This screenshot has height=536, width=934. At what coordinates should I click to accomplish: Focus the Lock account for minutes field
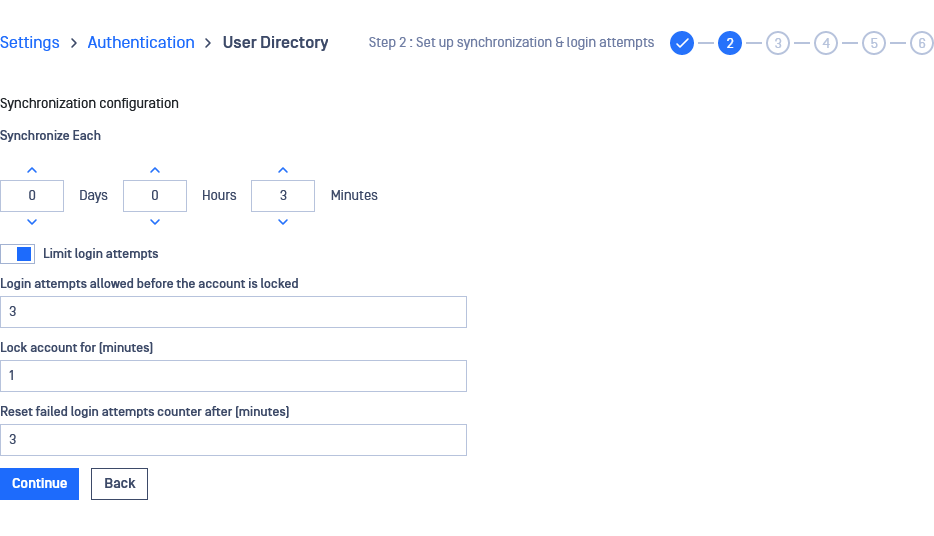coord(234,376)
